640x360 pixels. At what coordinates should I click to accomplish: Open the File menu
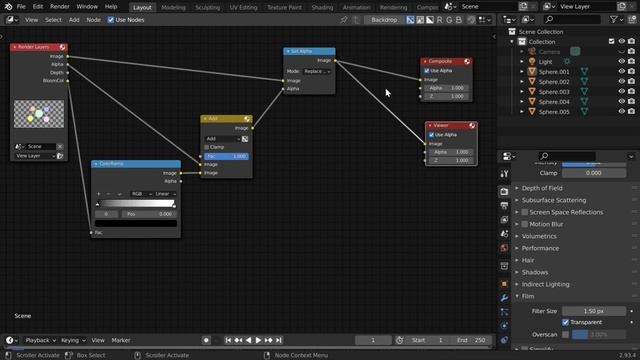pos(21,7)
